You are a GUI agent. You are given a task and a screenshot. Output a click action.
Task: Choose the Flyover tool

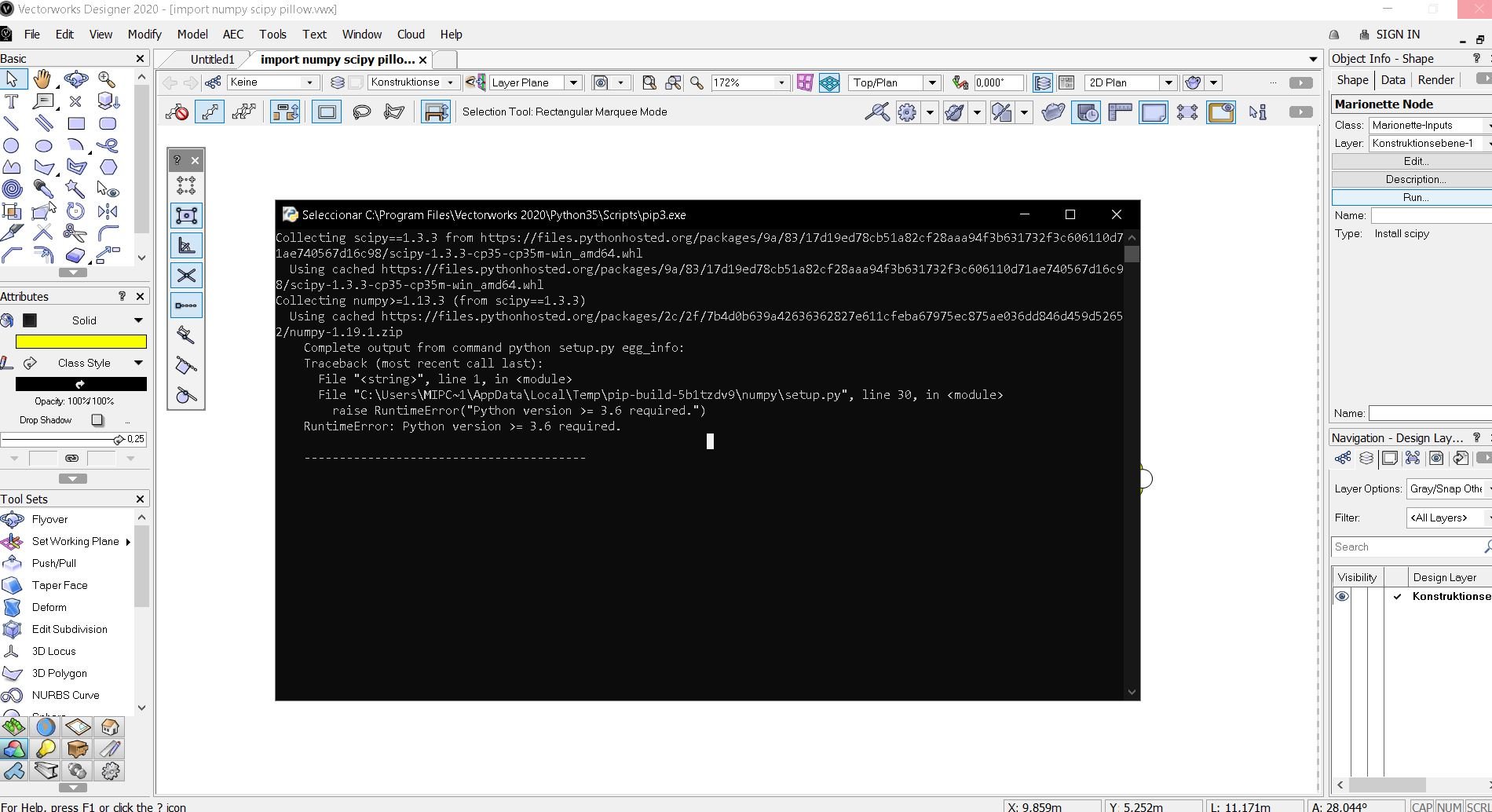(x=49, y=519)
